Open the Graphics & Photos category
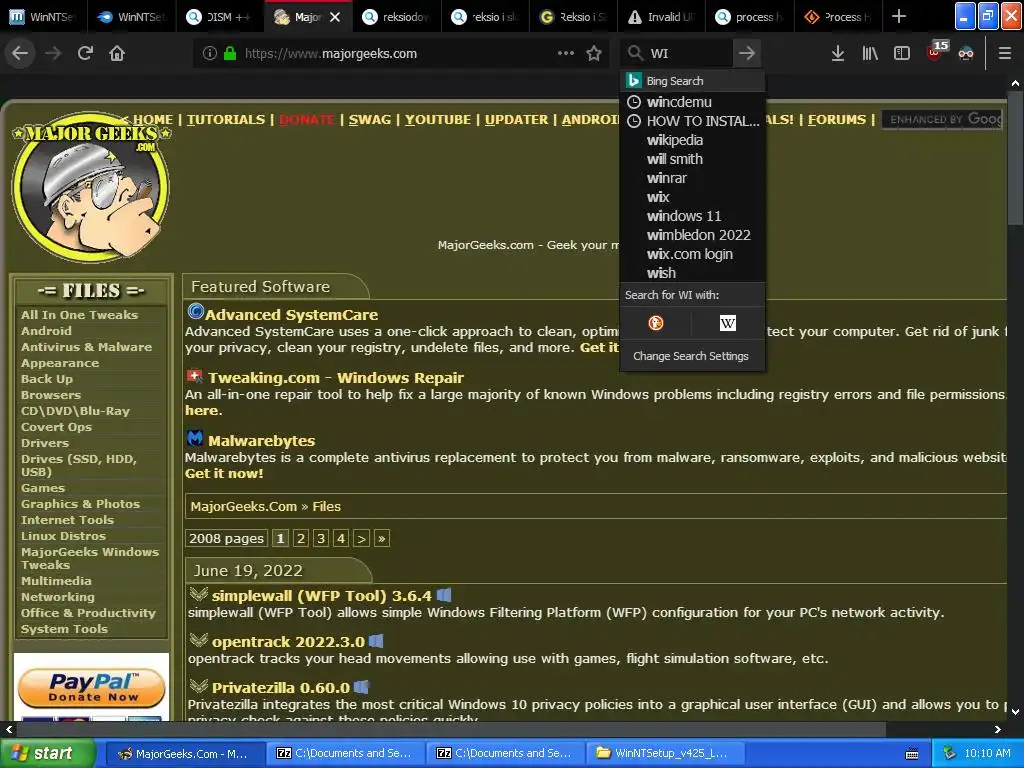This screenshot has height=768, width=1024. tap(80, 504)
